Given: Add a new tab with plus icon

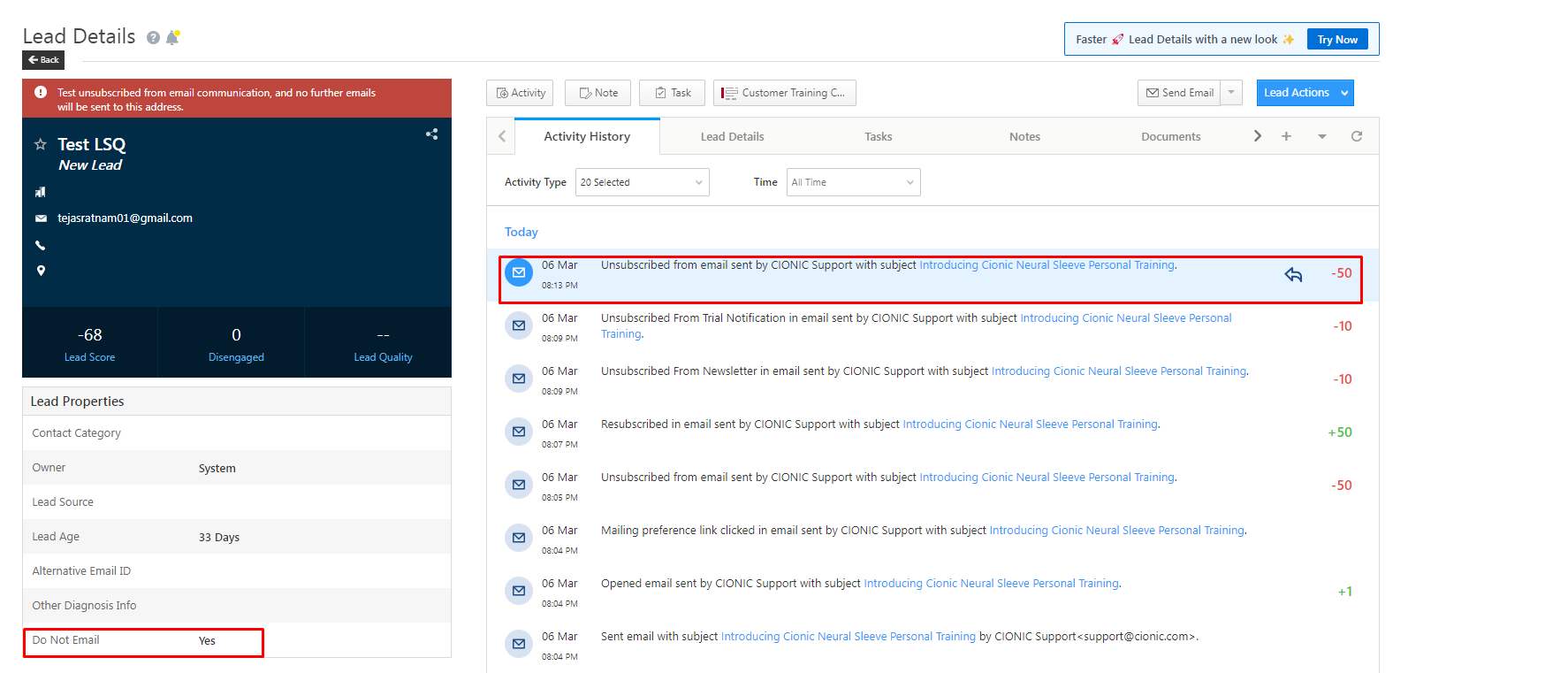Looking at the screenshot, I should (1286, 136).
